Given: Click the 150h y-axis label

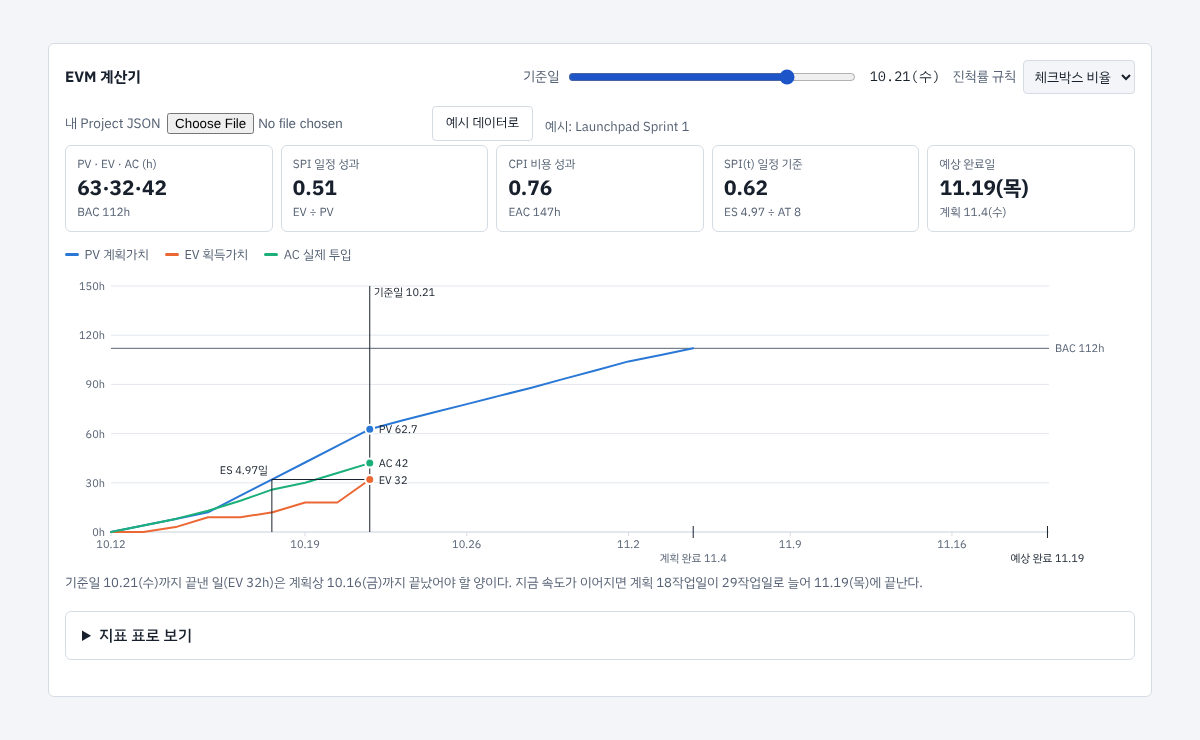Looking at the screenshot, I should (92, 286).
